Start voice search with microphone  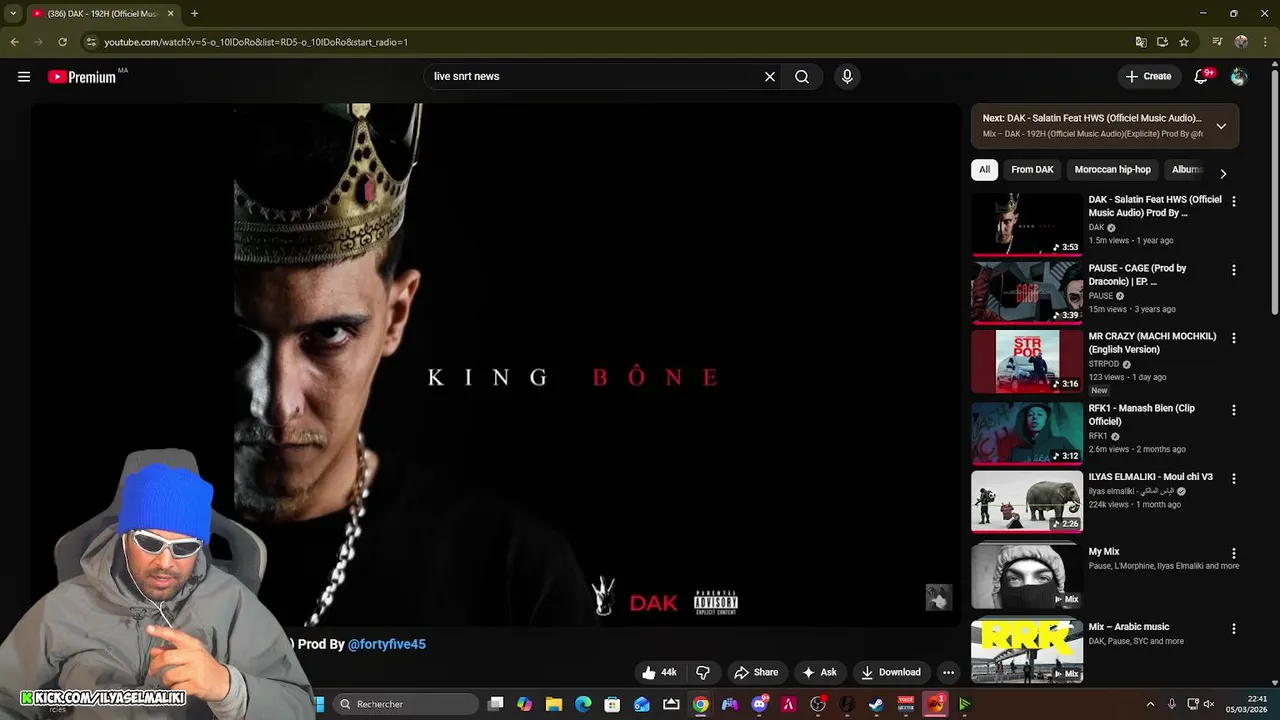click(x=847, y=76)
